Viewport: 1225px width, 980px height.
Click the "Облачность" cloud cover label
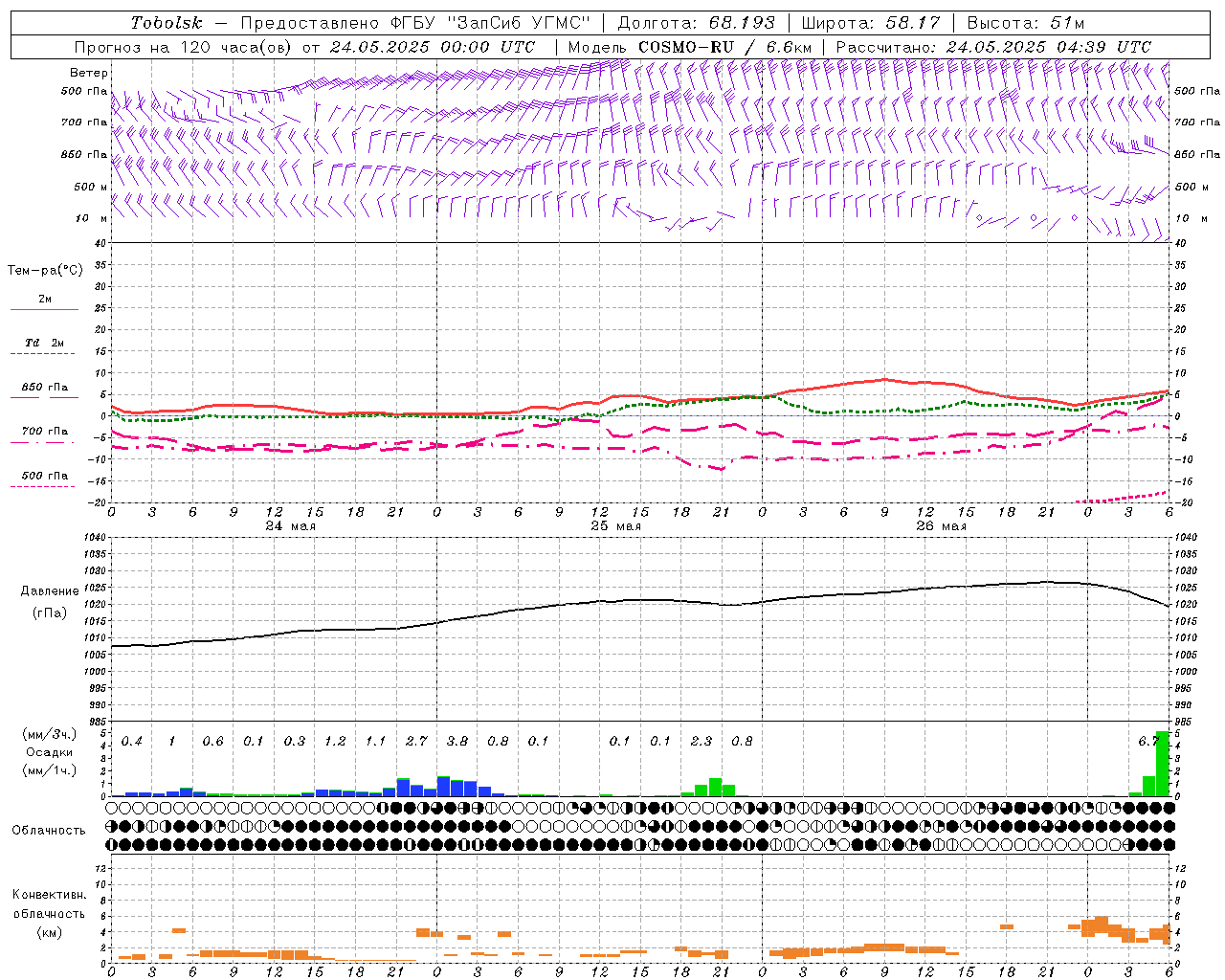pos(49,830)
